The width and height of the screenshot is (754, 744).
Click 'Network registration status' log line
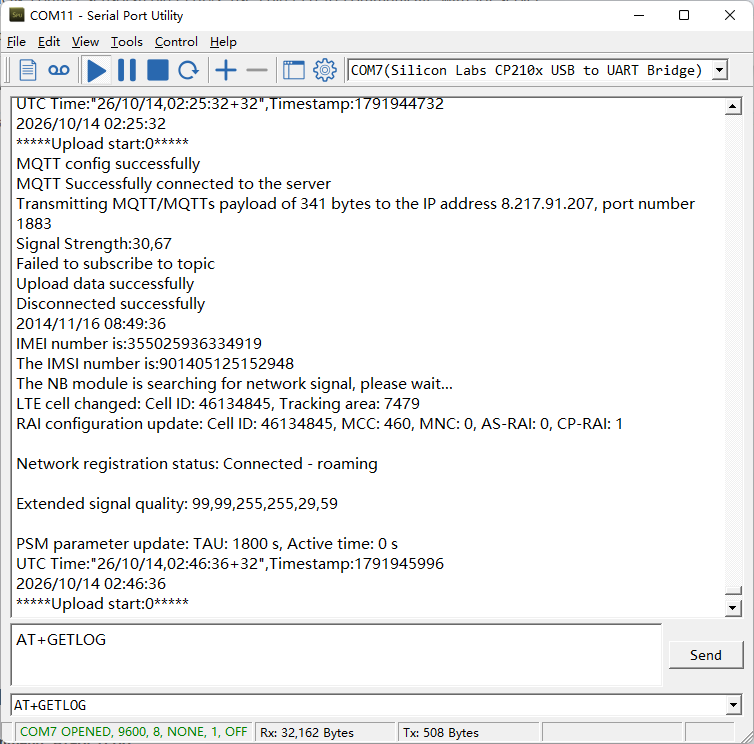(197, 464)
